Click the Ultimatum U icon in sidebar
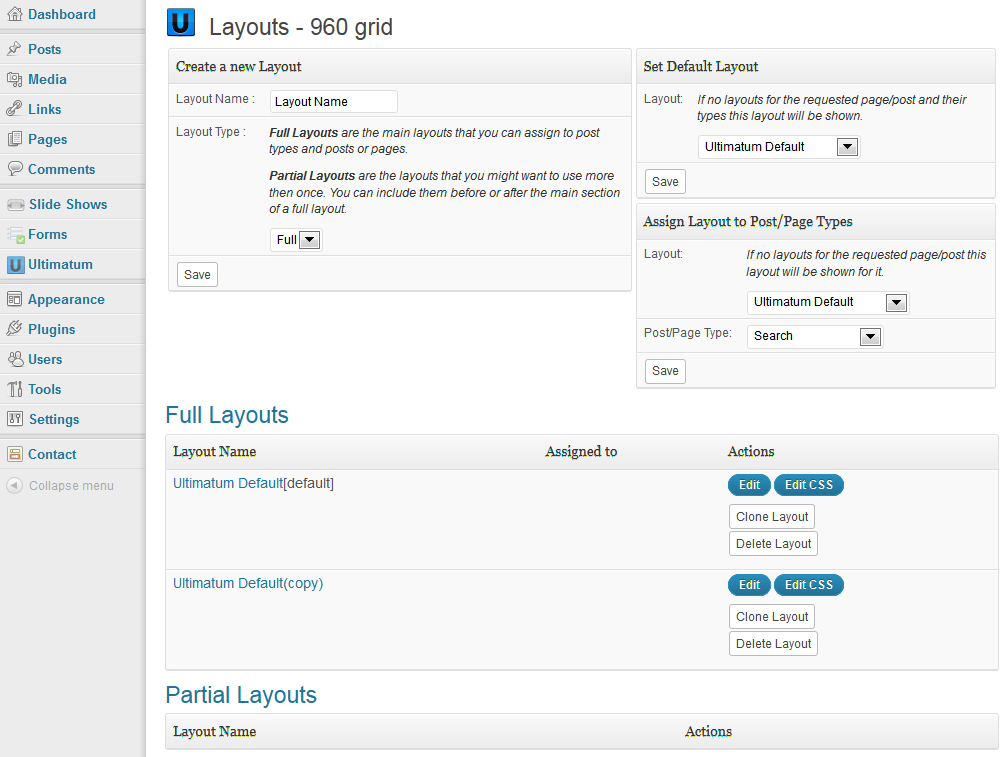1005x757 pixels. coord(15,265)
